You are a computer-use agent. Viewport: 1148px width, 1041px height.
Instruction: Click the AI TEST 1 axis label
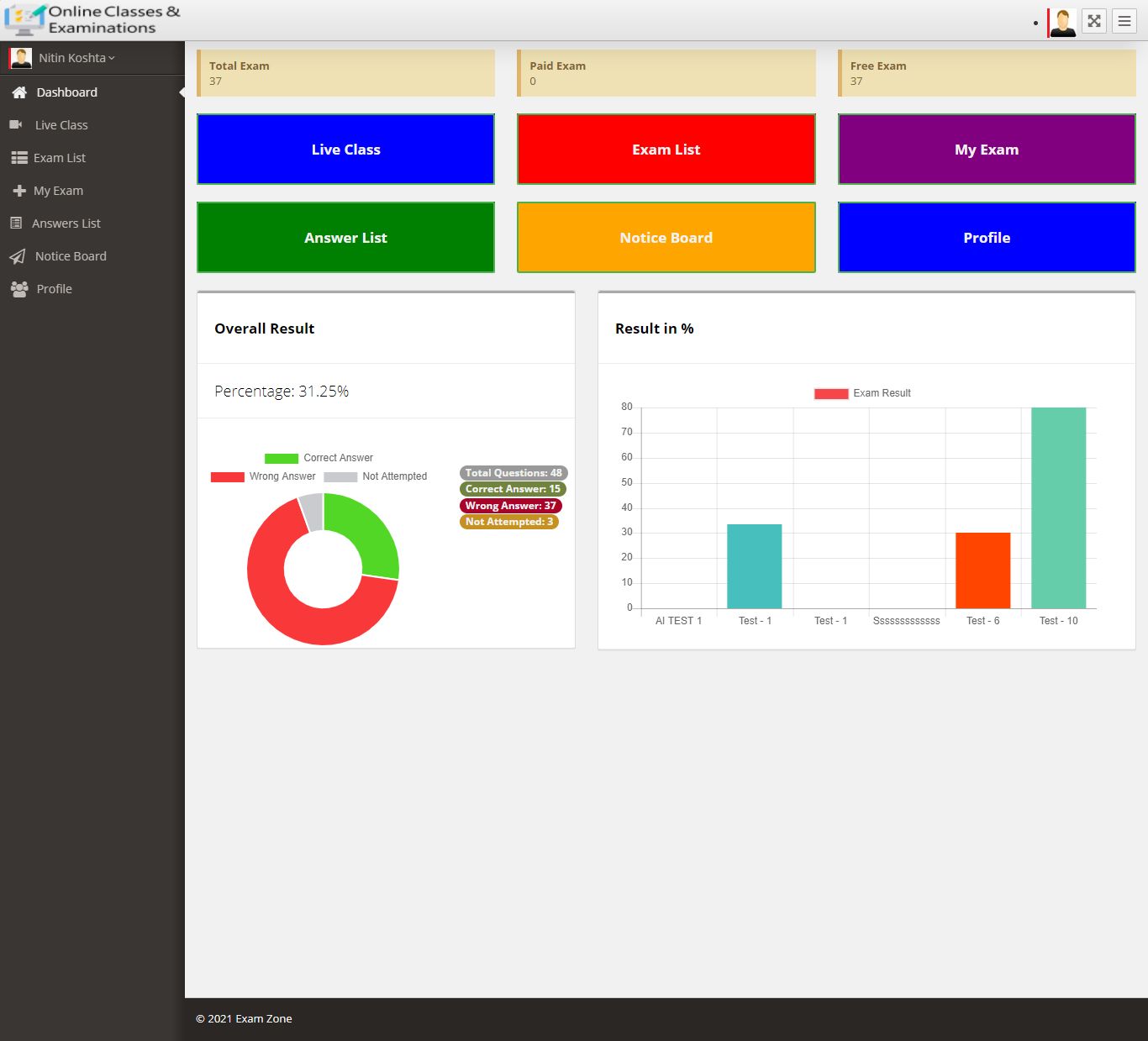[679, 621]
